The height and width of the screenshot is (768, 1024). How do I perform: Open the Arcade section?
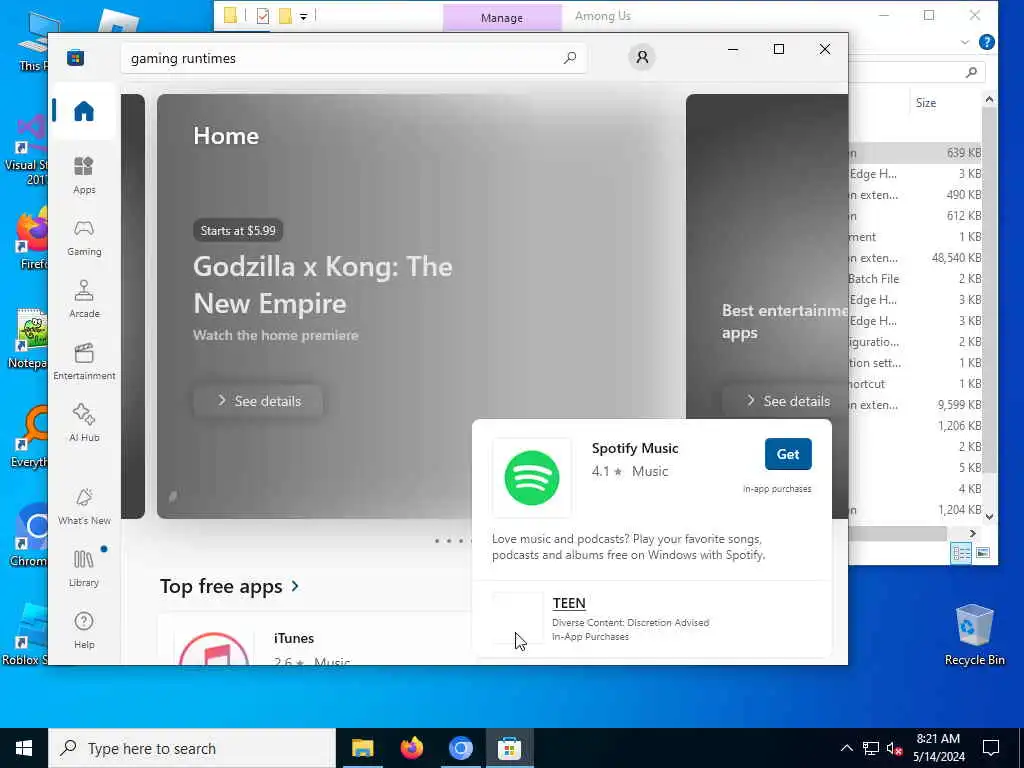click(x=84, y=300)
